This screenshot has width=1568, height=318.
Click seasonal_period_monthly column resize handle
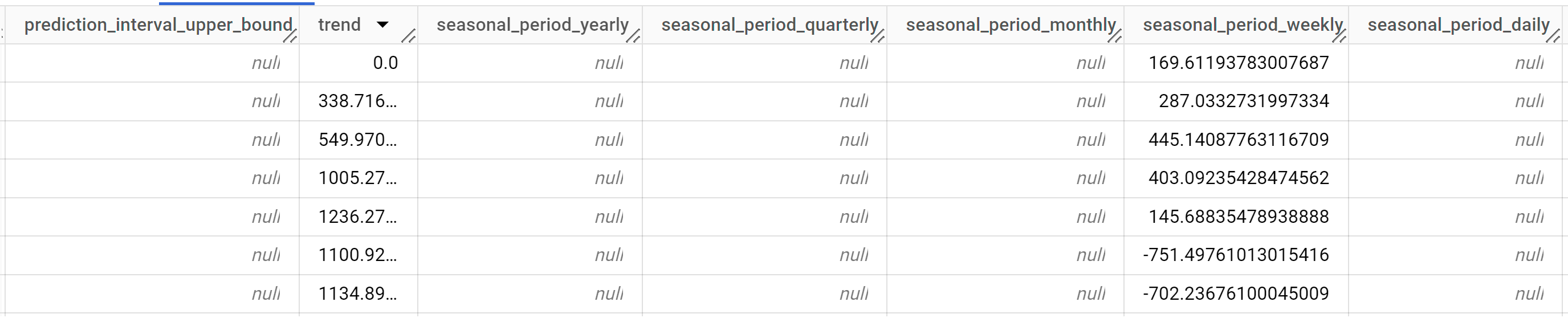click(x=1114, y=36)
